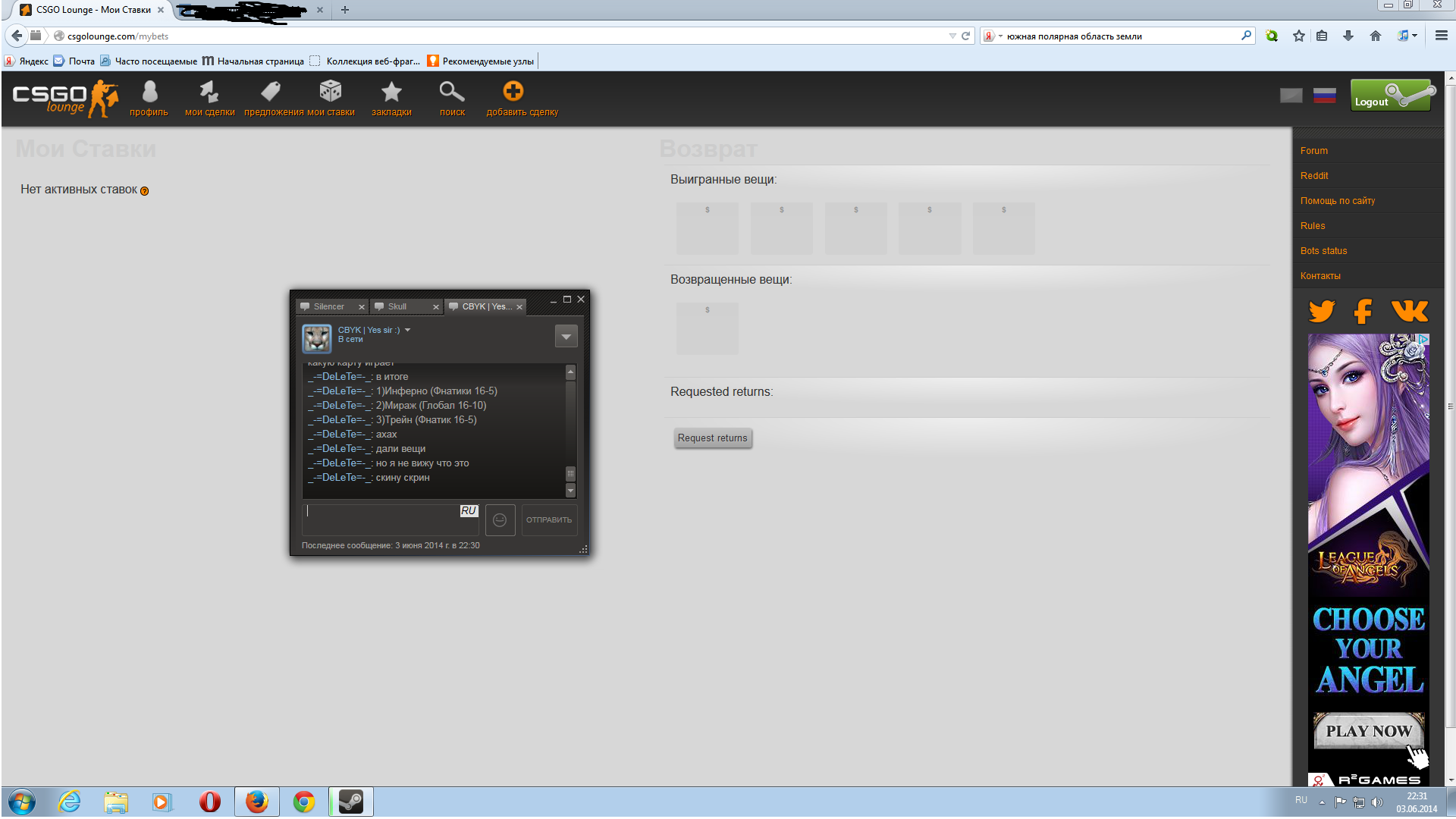Image resolution: width=1456 pixels, height=819 pixels.
Task: Open the my trades icon (мои сделки)
Action: [209, 93]
